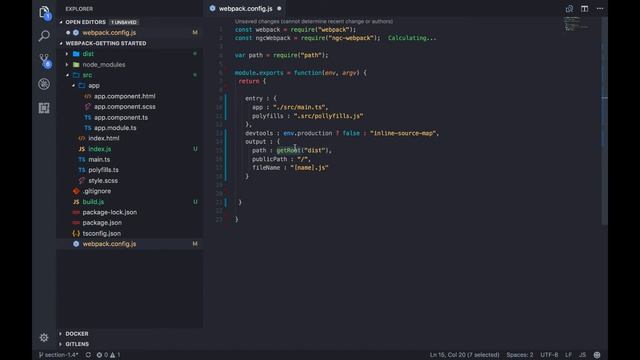Image resolution: width=640 pixels, height=360 pixels.
Task: Click the UTF-8 encoding indicator
Action: point(549,355)
